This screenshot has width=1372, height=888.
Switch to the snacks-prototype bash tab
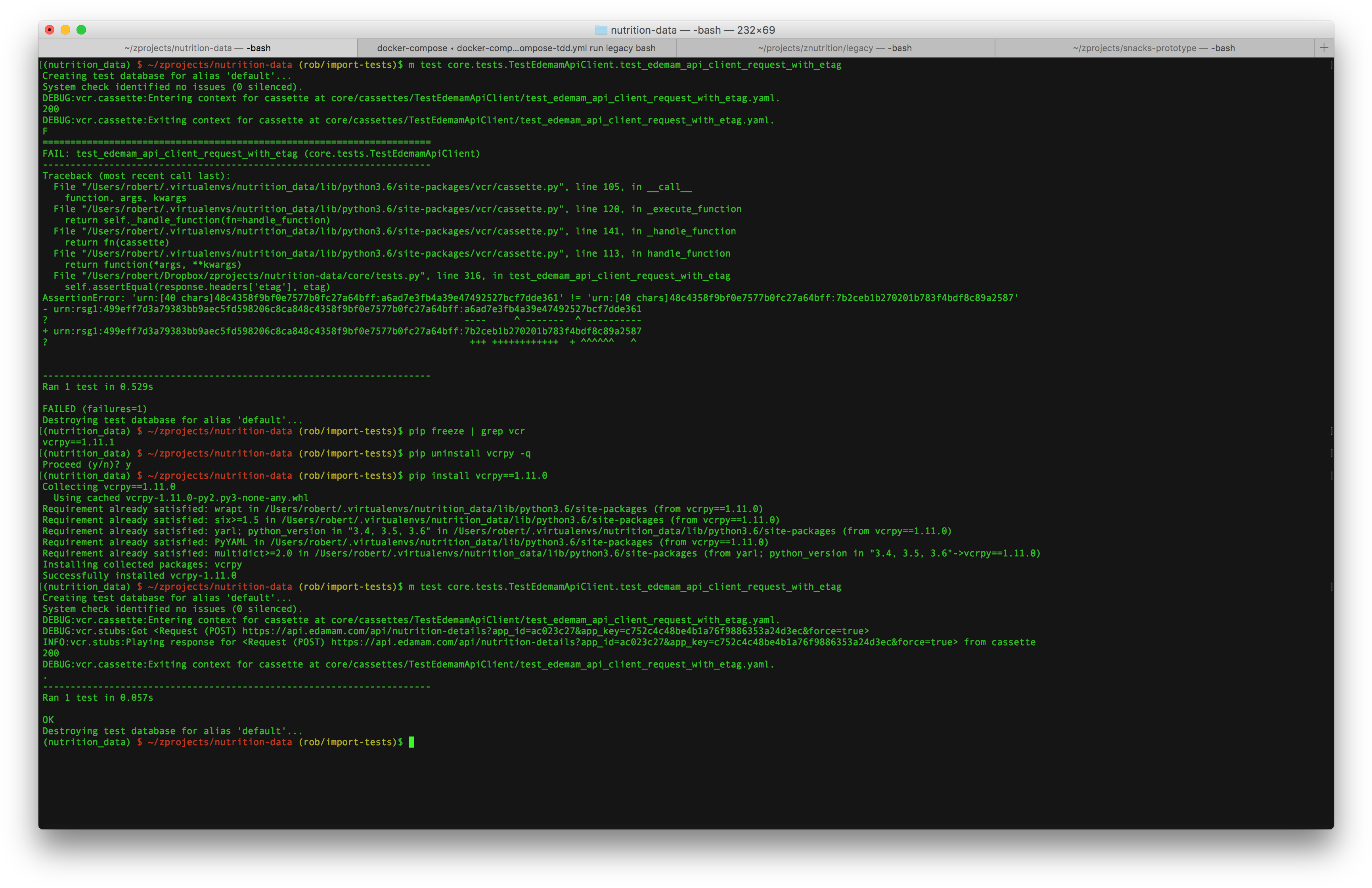[x=1153, y=48]
